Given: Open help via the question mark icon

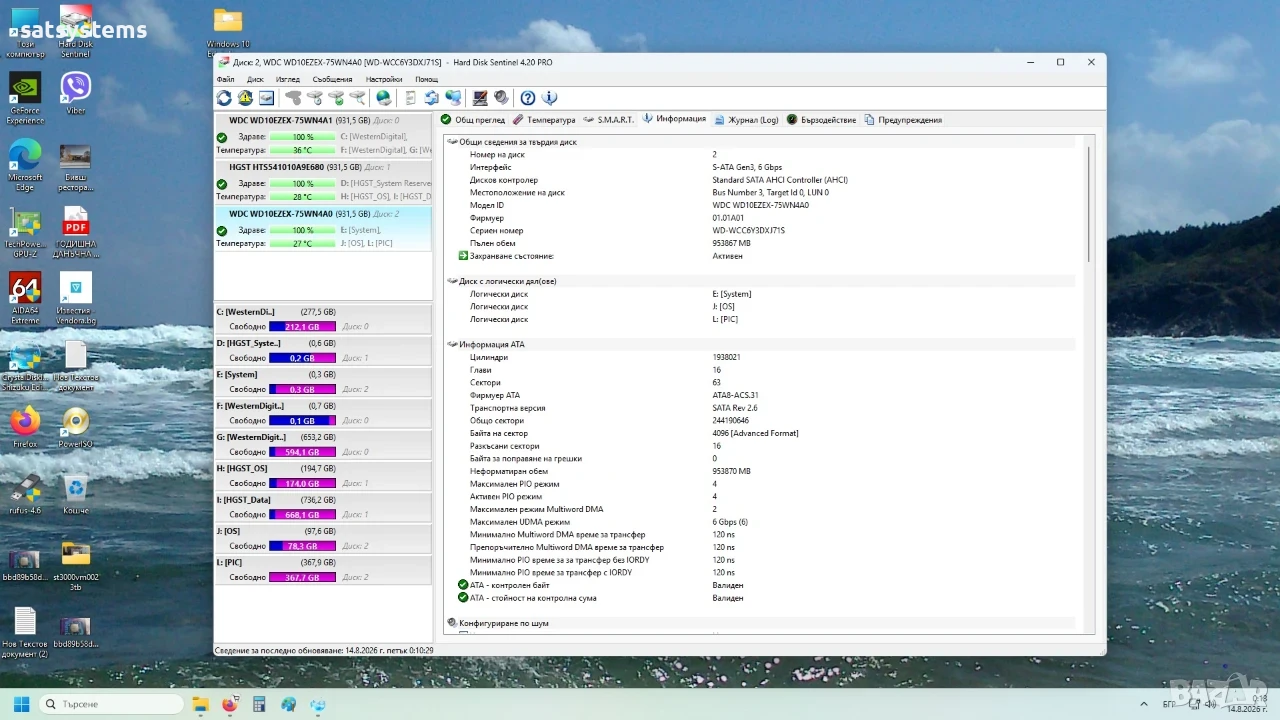Looking at the screenshot, I should pyautogui.click(x=528, y=98).
